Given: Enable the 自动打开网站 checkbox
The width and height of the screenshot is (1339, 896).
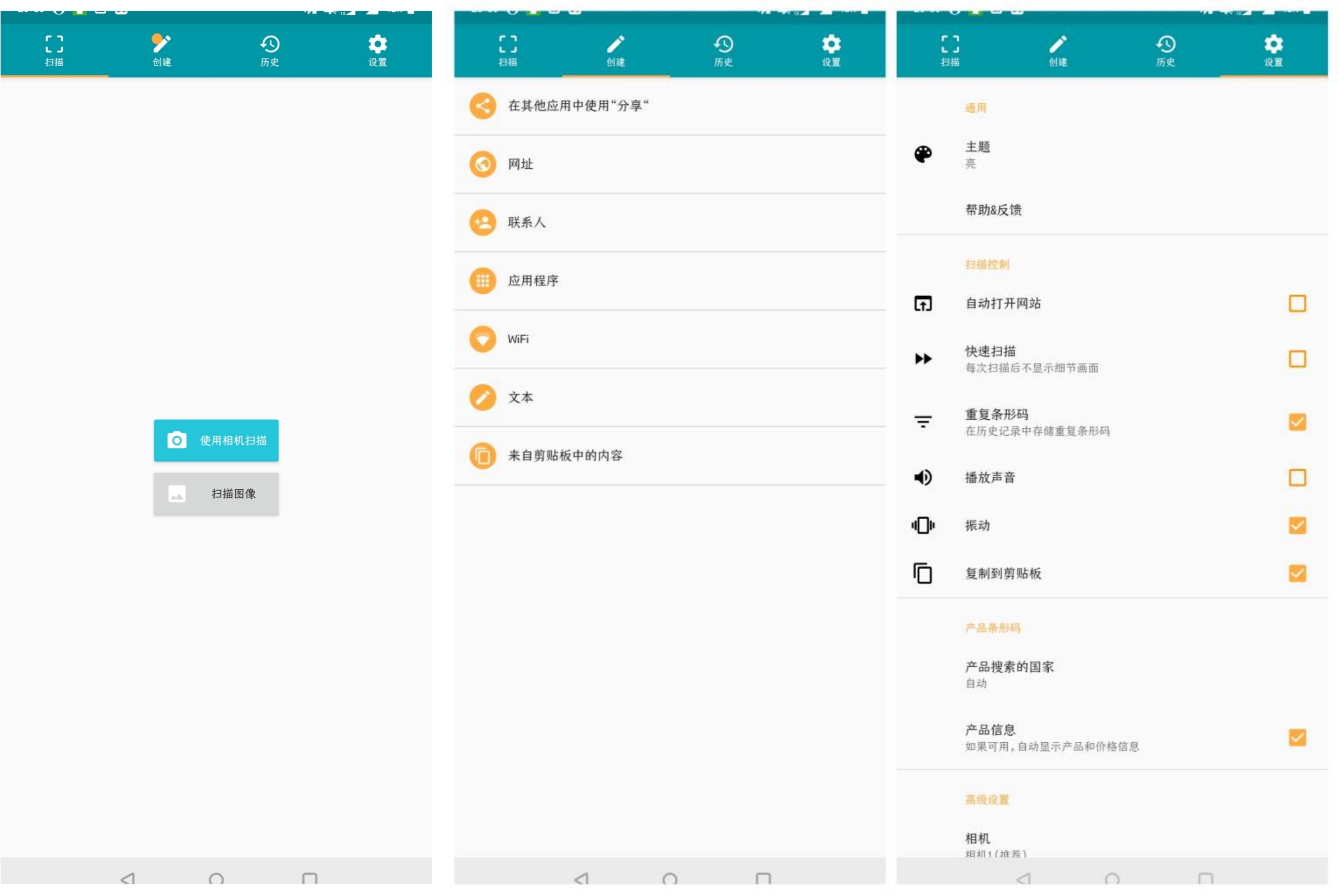Looking at the screenshot, I should [x=1297, y=304].
